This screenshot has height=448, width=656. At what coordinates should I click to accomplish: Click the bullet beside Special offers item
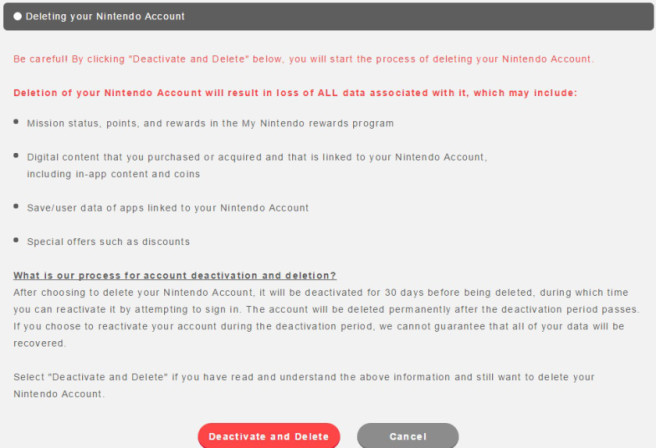point(18,241)
